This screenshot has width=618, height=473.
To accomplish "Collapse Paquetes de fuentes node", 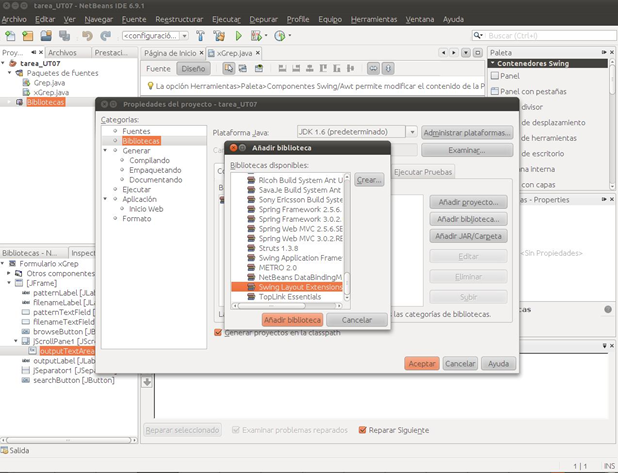I will tap(10, 73).
